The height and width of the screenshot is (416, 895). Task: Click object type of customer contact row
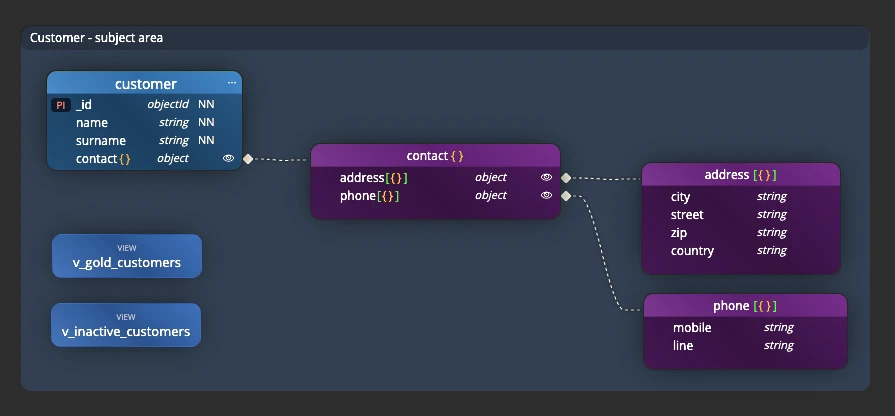(173, 158)
